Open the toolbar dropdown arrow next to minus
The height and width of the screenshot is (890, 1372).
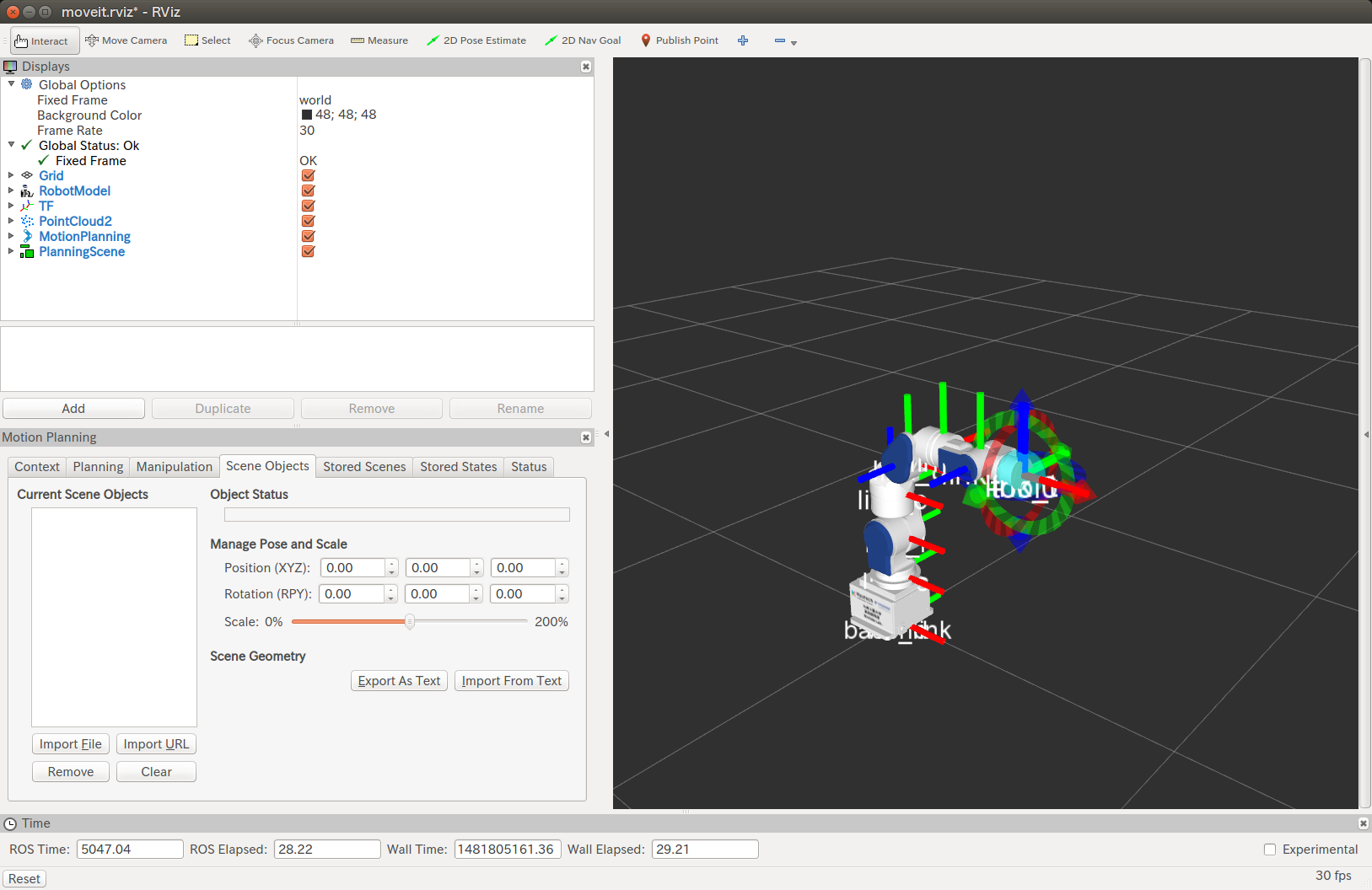click(x=794, y=42)
